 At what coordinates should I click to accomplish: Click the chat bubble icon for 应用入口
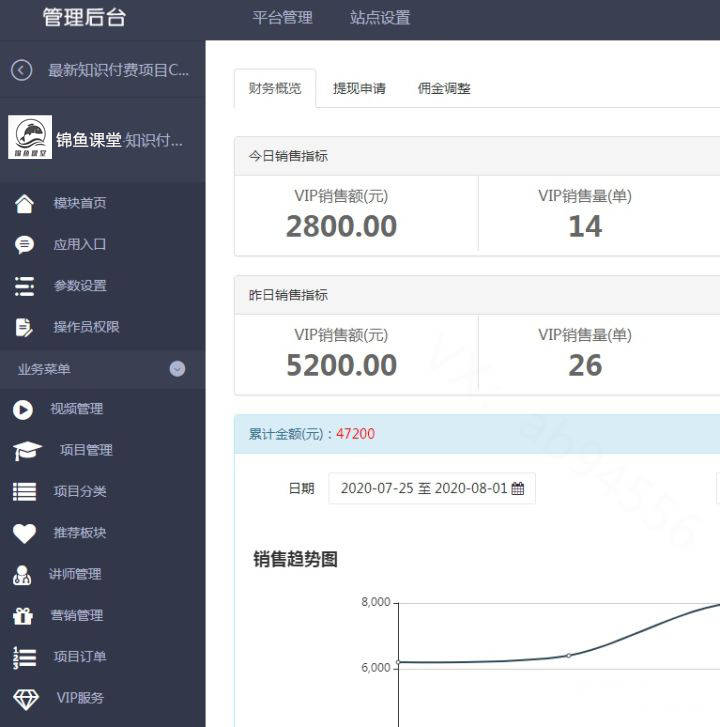click(24, 244)
